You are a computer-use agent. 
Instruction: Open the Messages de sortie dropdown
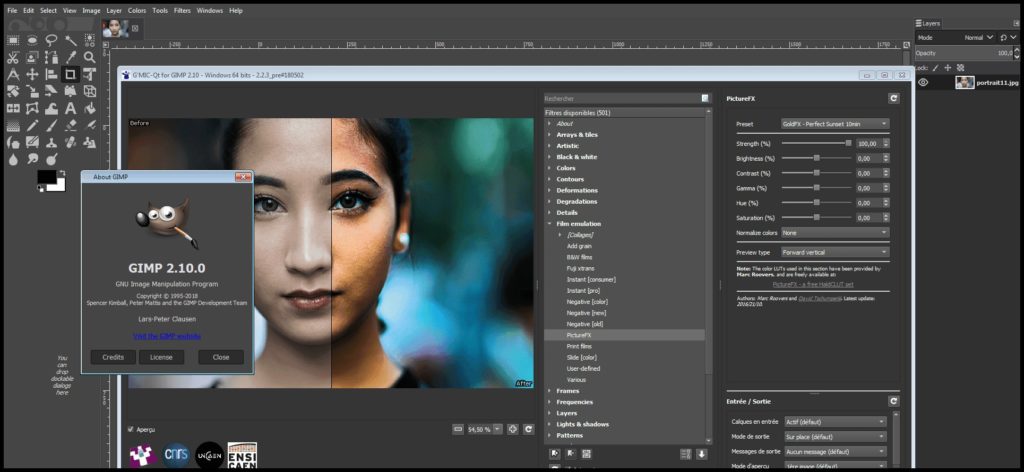[x=835, y=452]
